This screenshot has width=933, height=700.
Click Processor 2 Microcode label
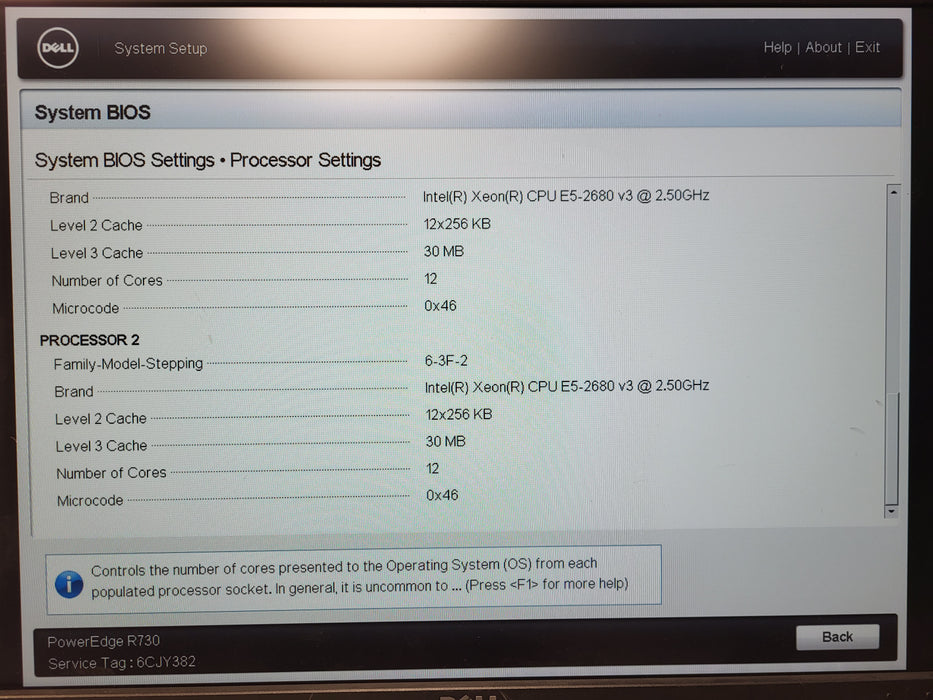pyautogui.click(x=90, y=501)
